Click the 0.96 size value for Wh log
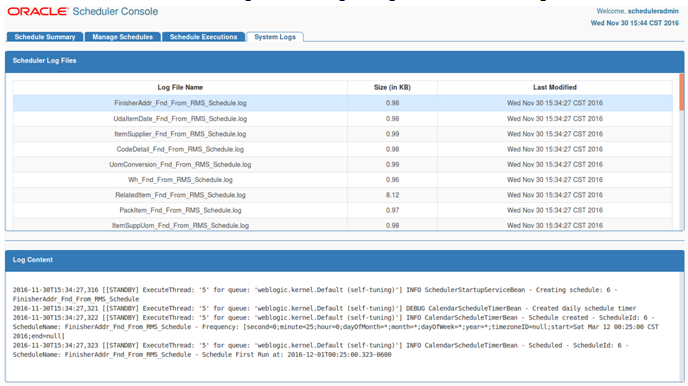 click(392, 180)
